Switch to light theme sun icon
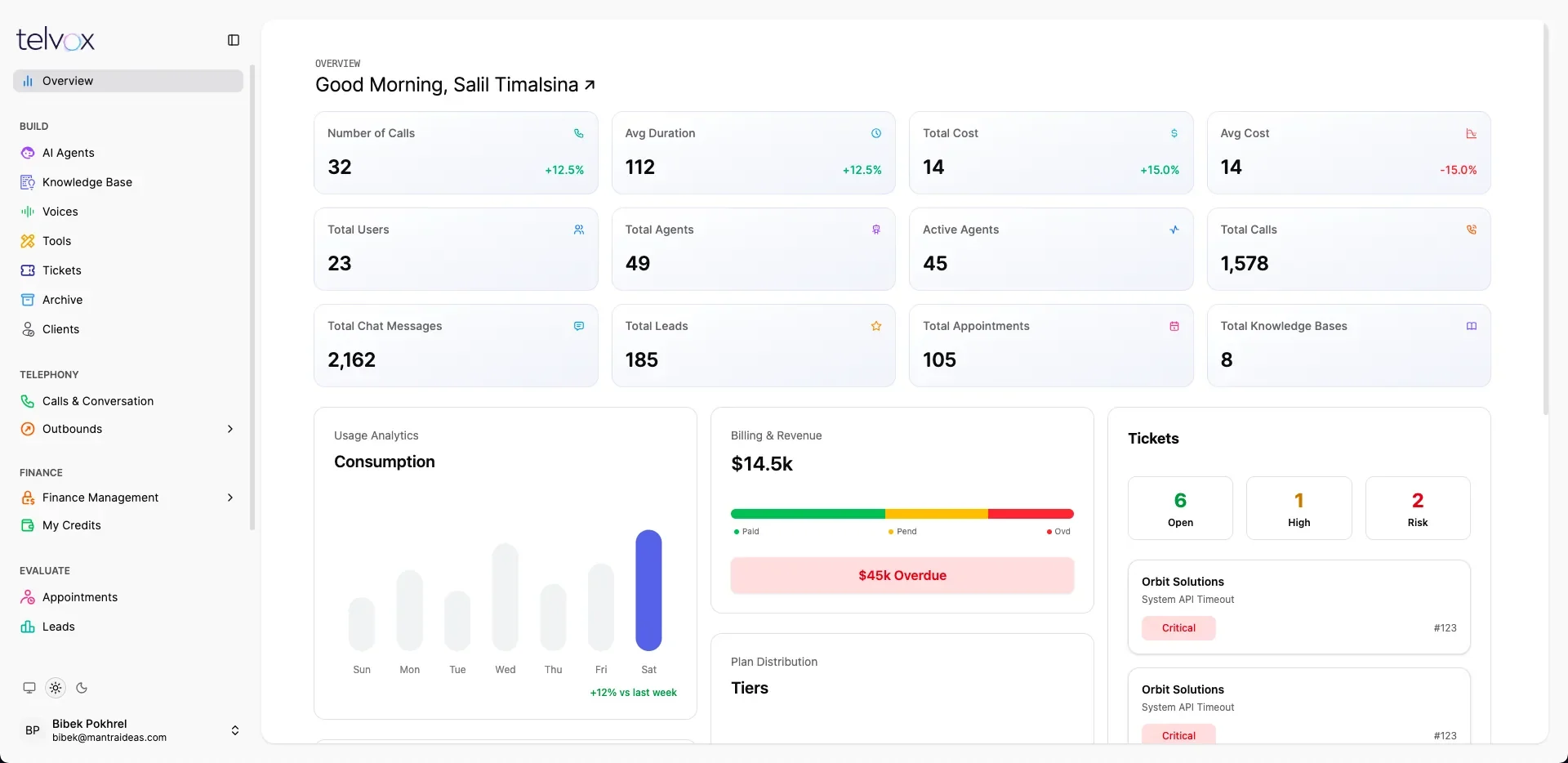This screenshot has width=1568, height=763. (x=56, y=688)
